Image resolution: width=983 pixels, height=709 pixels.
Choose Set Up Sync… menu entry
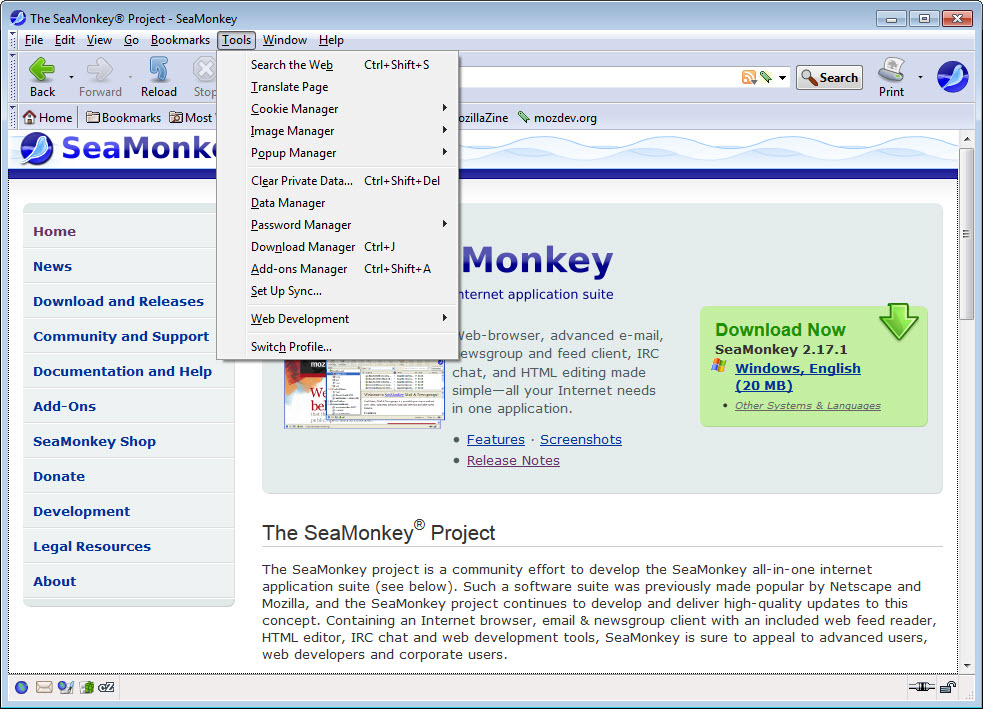[337, 290]
